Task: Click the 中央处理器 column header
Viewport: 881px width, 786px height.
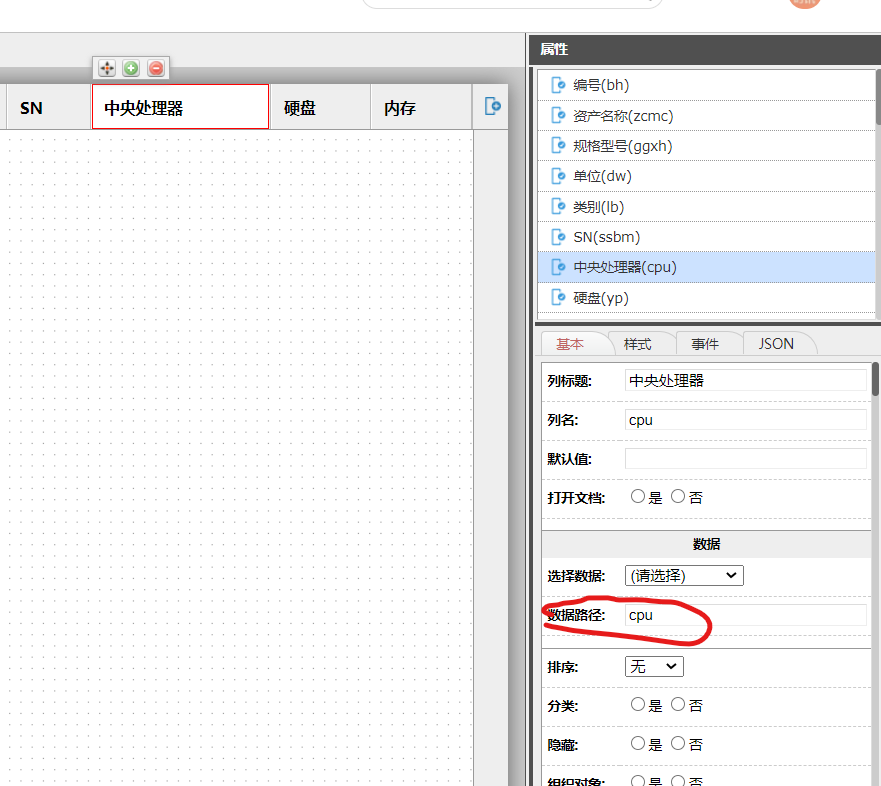Action: pos(180,107)
